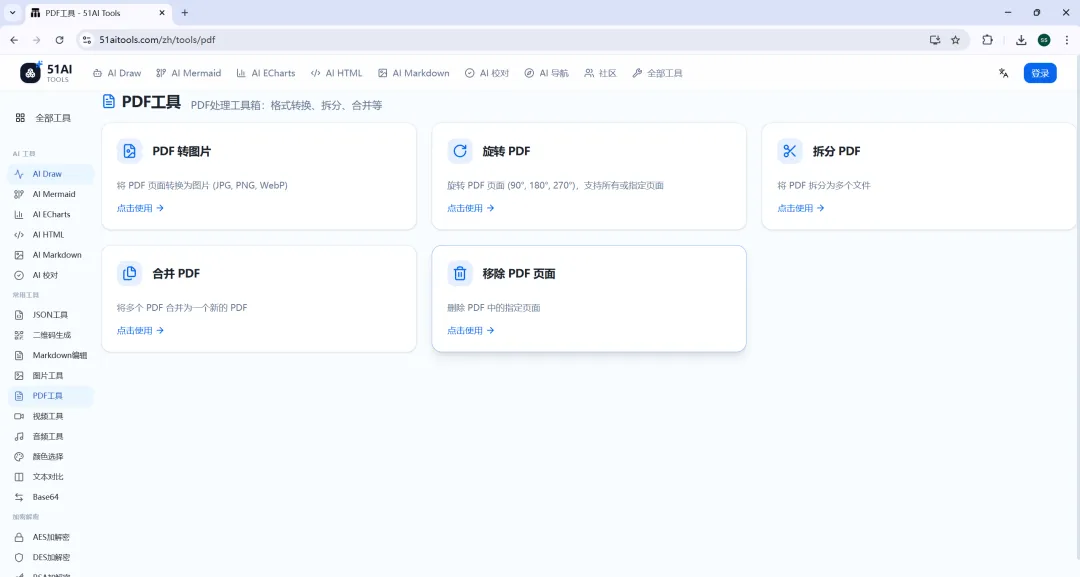This screenshot has height=577, width=1080.
Task: Click the 旋转 PDF card title
Action: (x=506, y=151)
